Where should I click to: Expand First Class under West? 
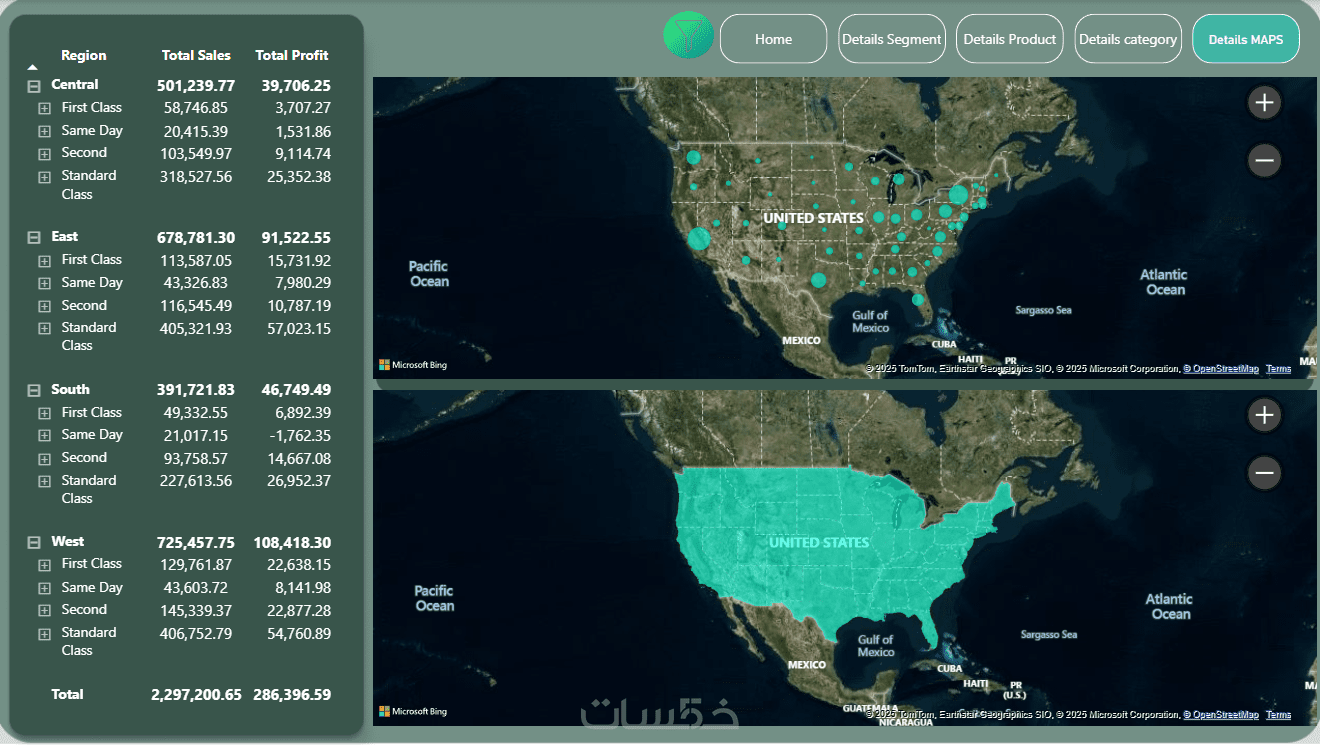pos(44,565)
